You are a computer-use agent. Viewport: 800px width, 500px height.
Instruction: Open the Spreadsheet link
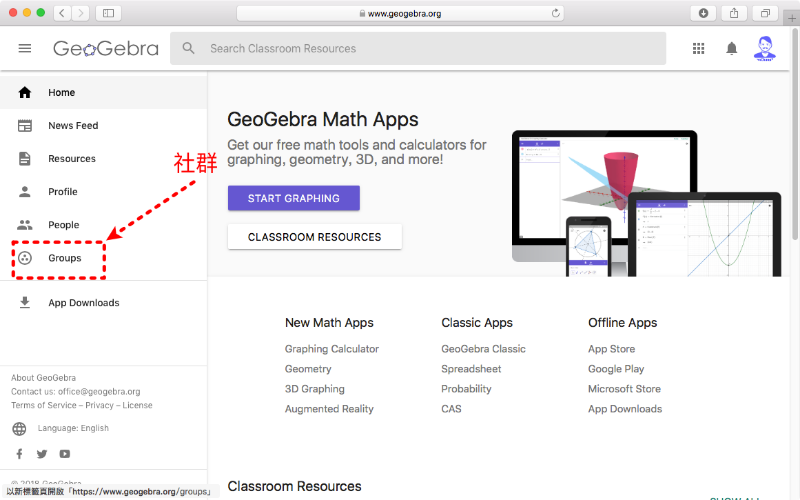[x=471, y=369]
